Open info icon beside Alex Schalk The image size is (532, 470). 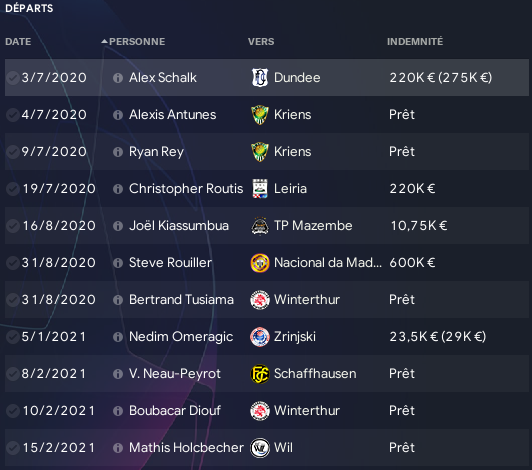click(x=118, y=78)
